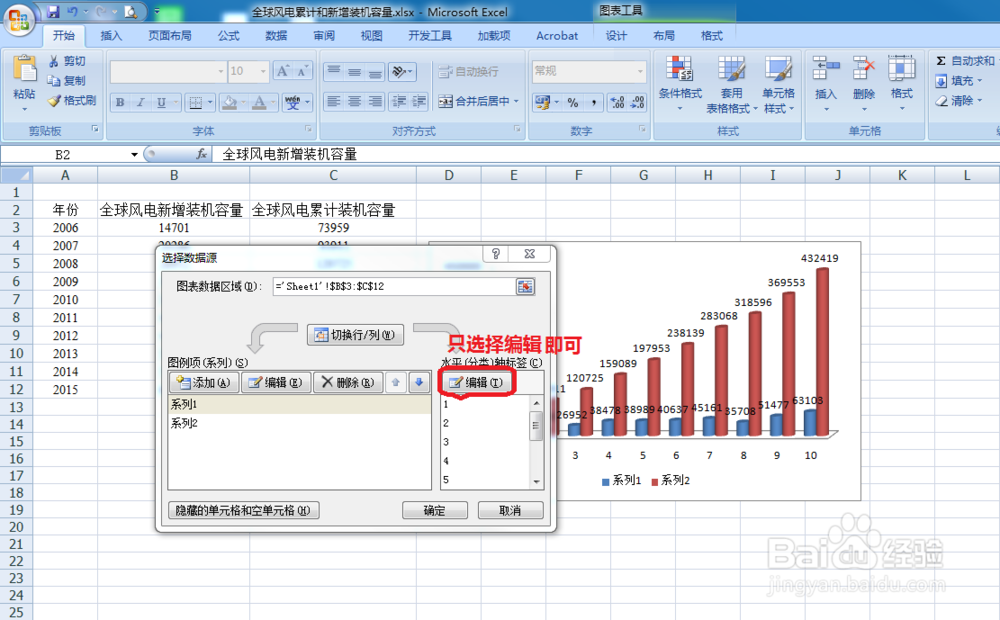Open the fill color bucket
Image resolution: width=1000 pixels, height=620 pixels.
tap(229, 102)
